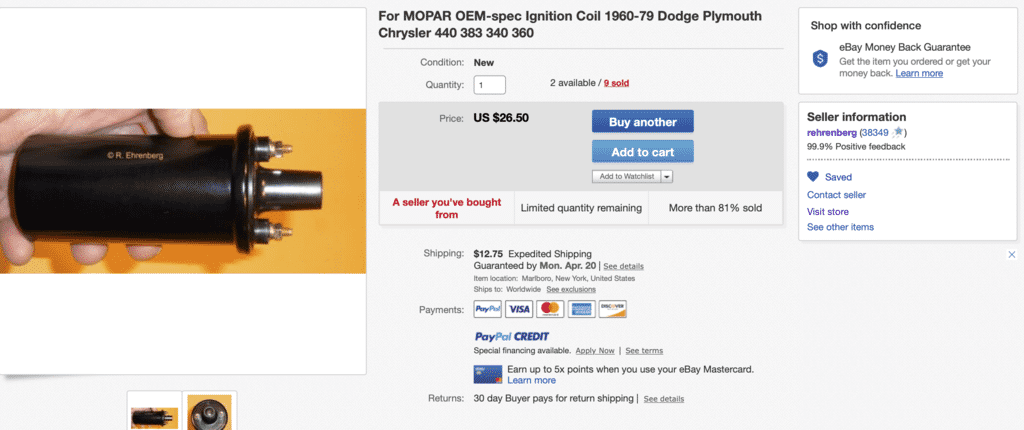1024x430 pixels.
Task: Click the Discover card icon
Action: click(x=612, y=309)
